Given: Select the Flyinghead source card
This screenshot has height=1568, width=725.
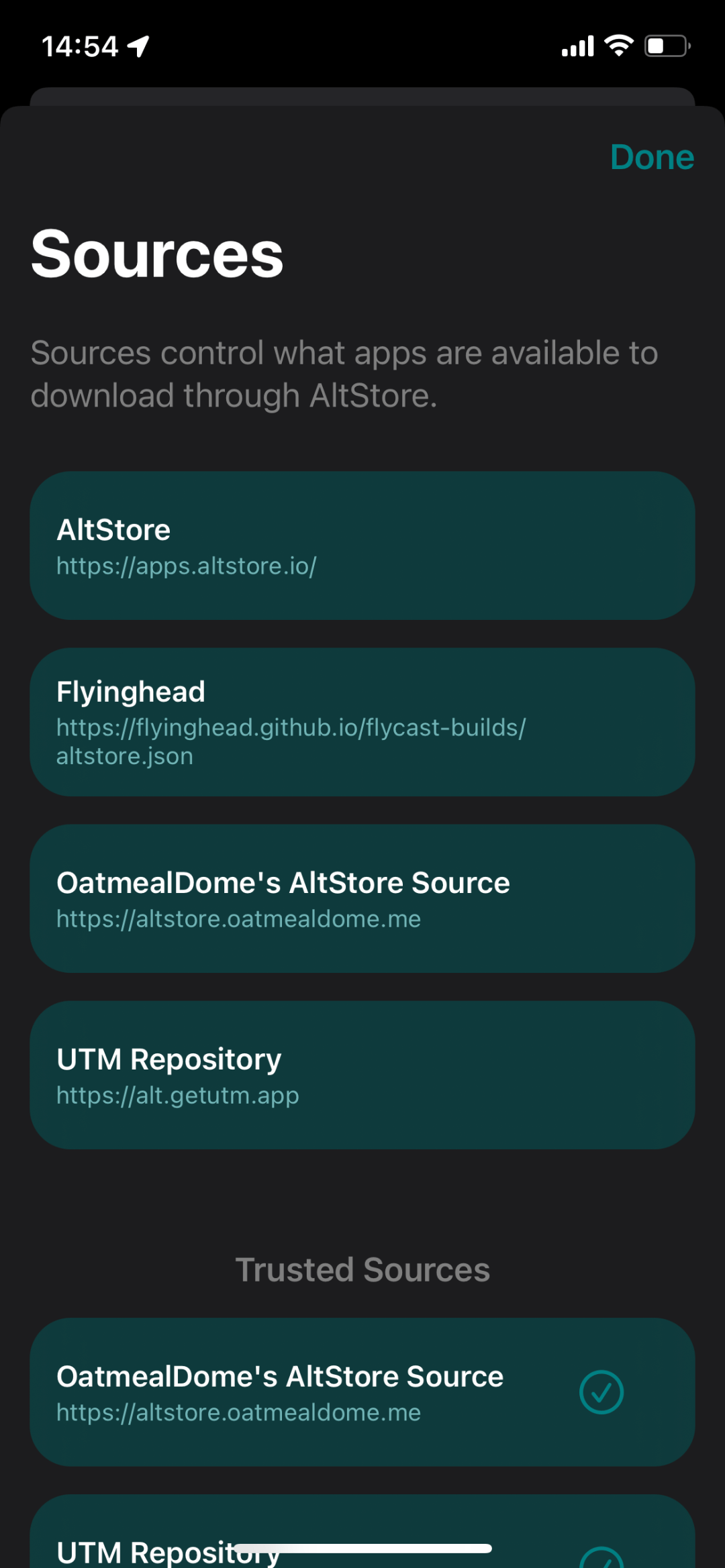Looking at the screenshot, I should 362,722.
